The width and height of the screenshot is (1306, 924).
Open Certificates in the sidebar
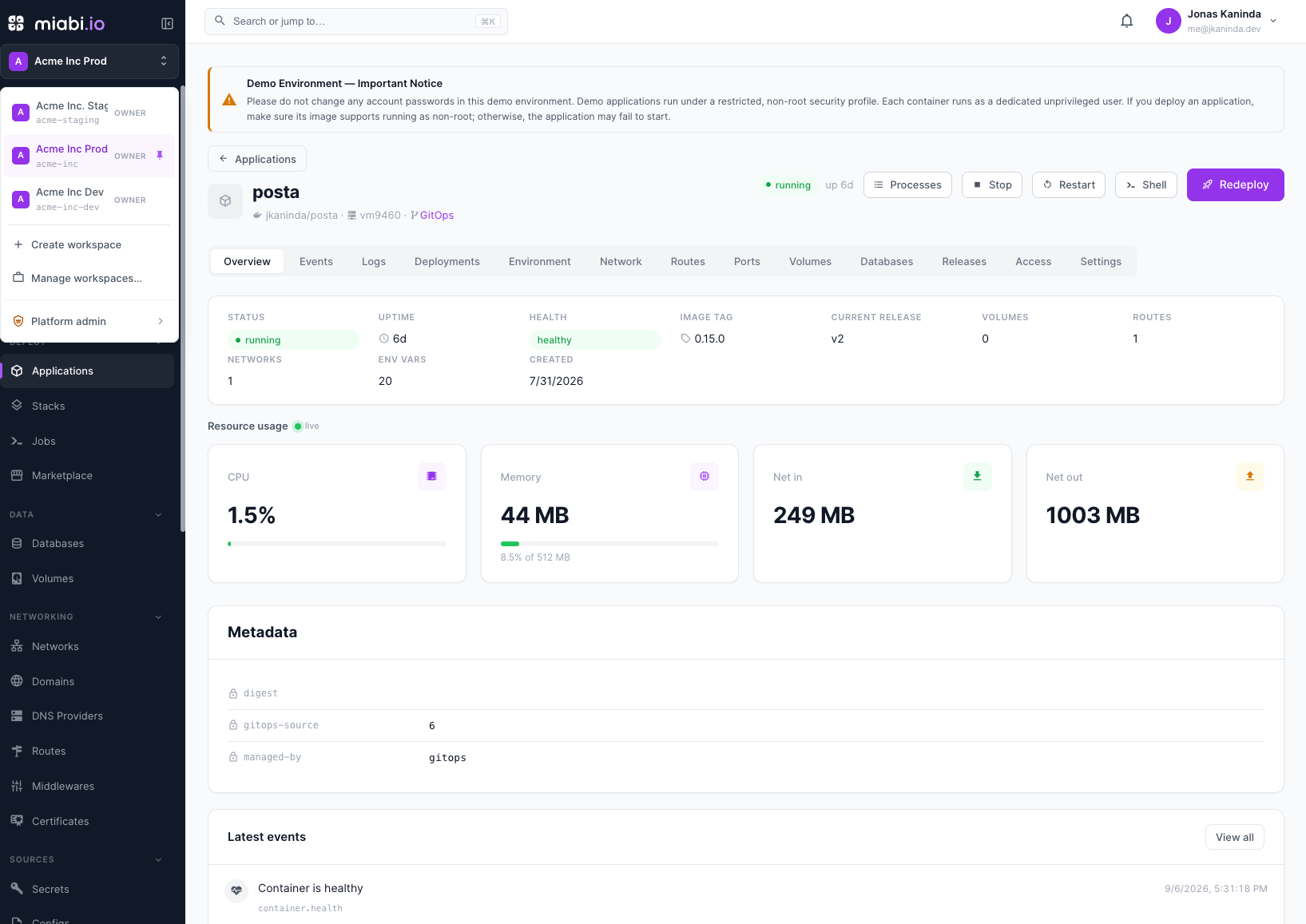[x=87, y=821]
